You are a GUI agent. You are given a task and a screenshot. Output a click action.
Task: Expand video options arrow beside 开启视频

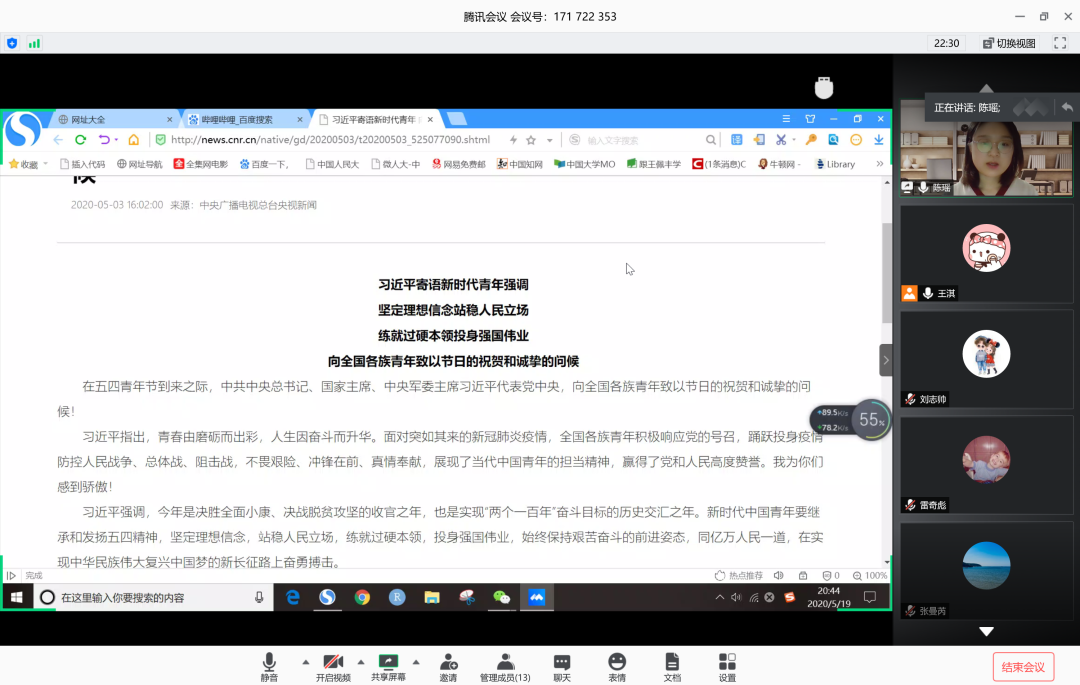(359, 662)
